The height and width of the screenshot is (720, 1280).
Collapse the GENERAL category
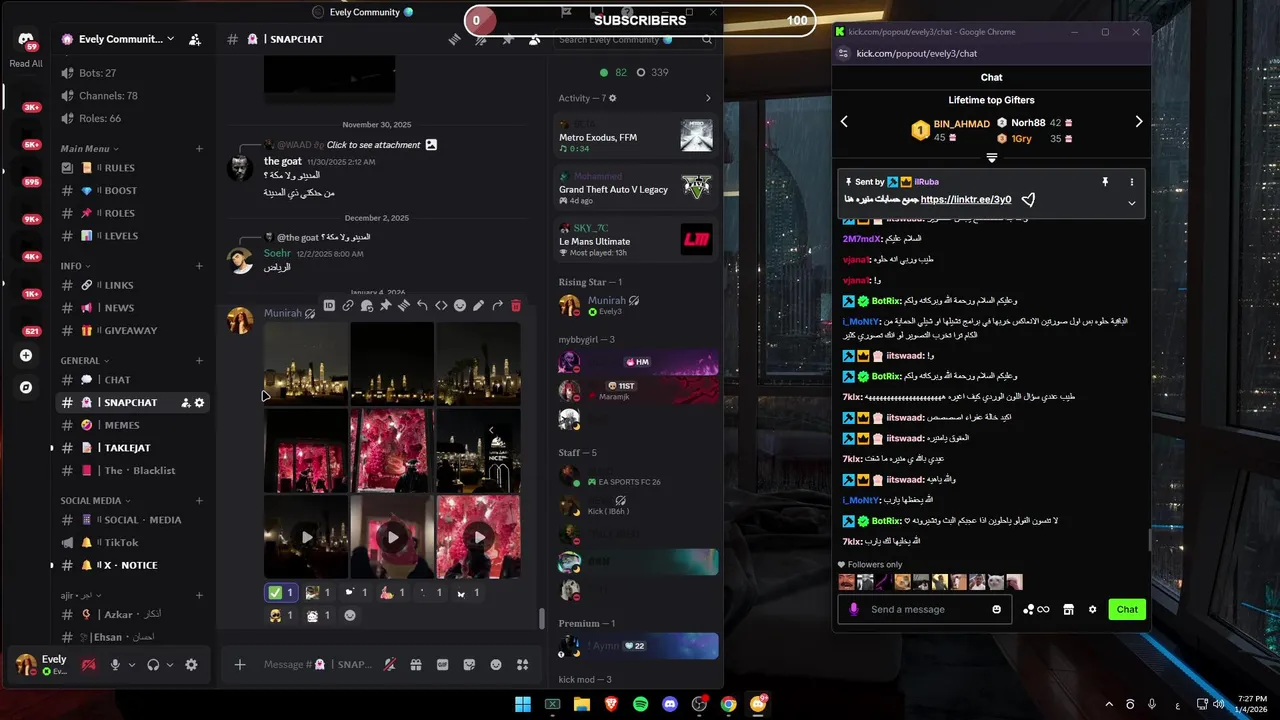click(x=84, y=360)
